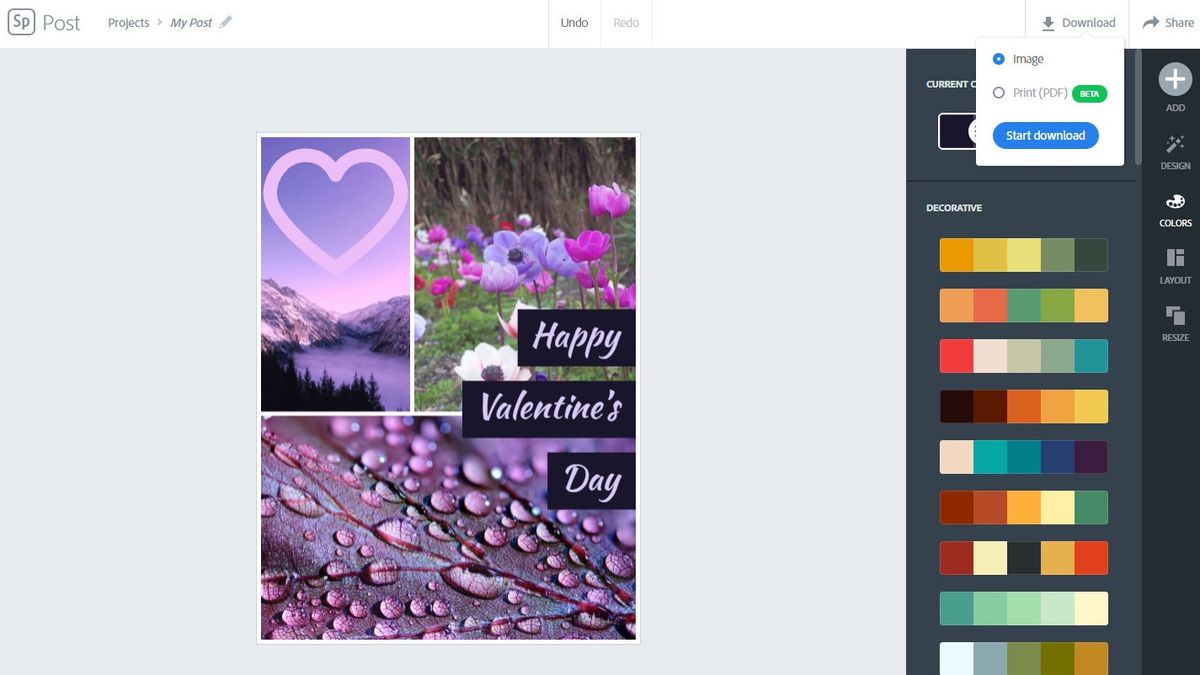1200x675 pixels.
Task: Click the Spark Post logo
Action: (22, 22)
